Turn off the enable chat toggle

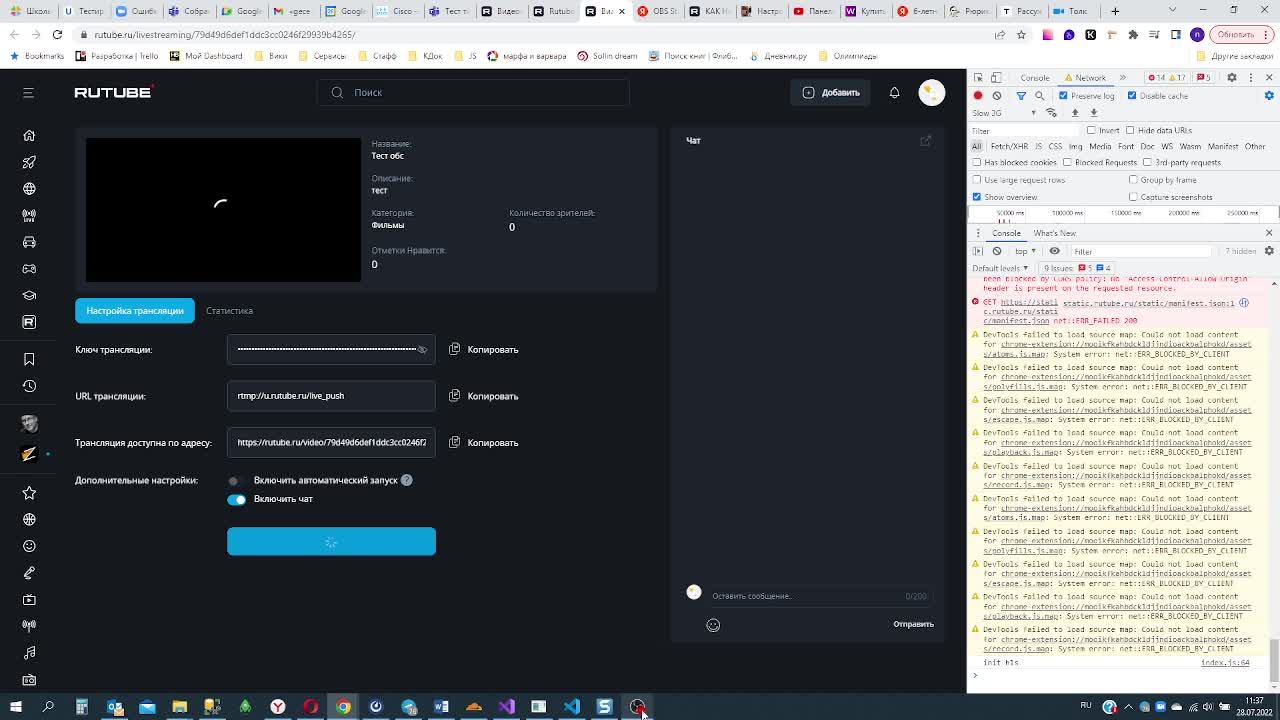point(236,499)
